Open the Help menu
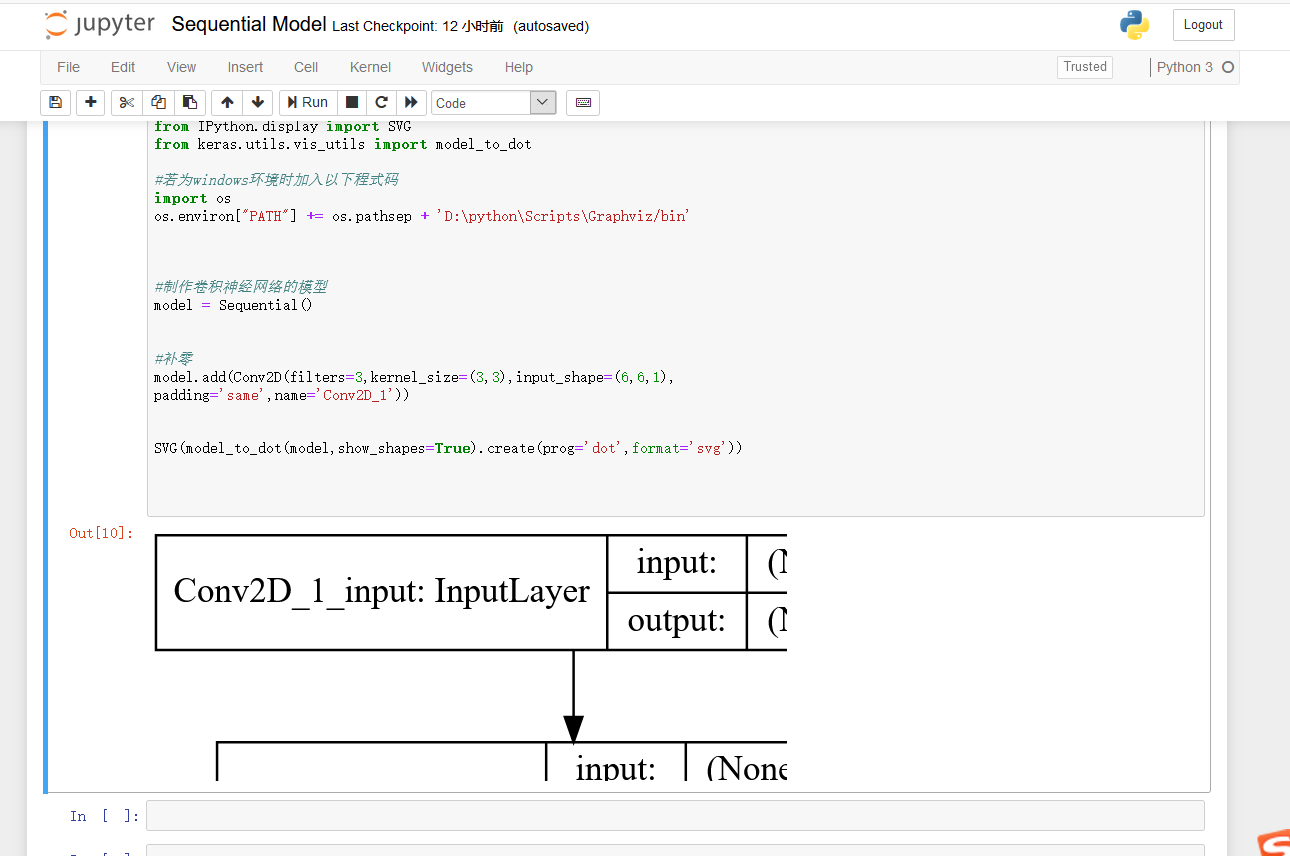This screenshot has width=1290, height=856. coord(519,67)
